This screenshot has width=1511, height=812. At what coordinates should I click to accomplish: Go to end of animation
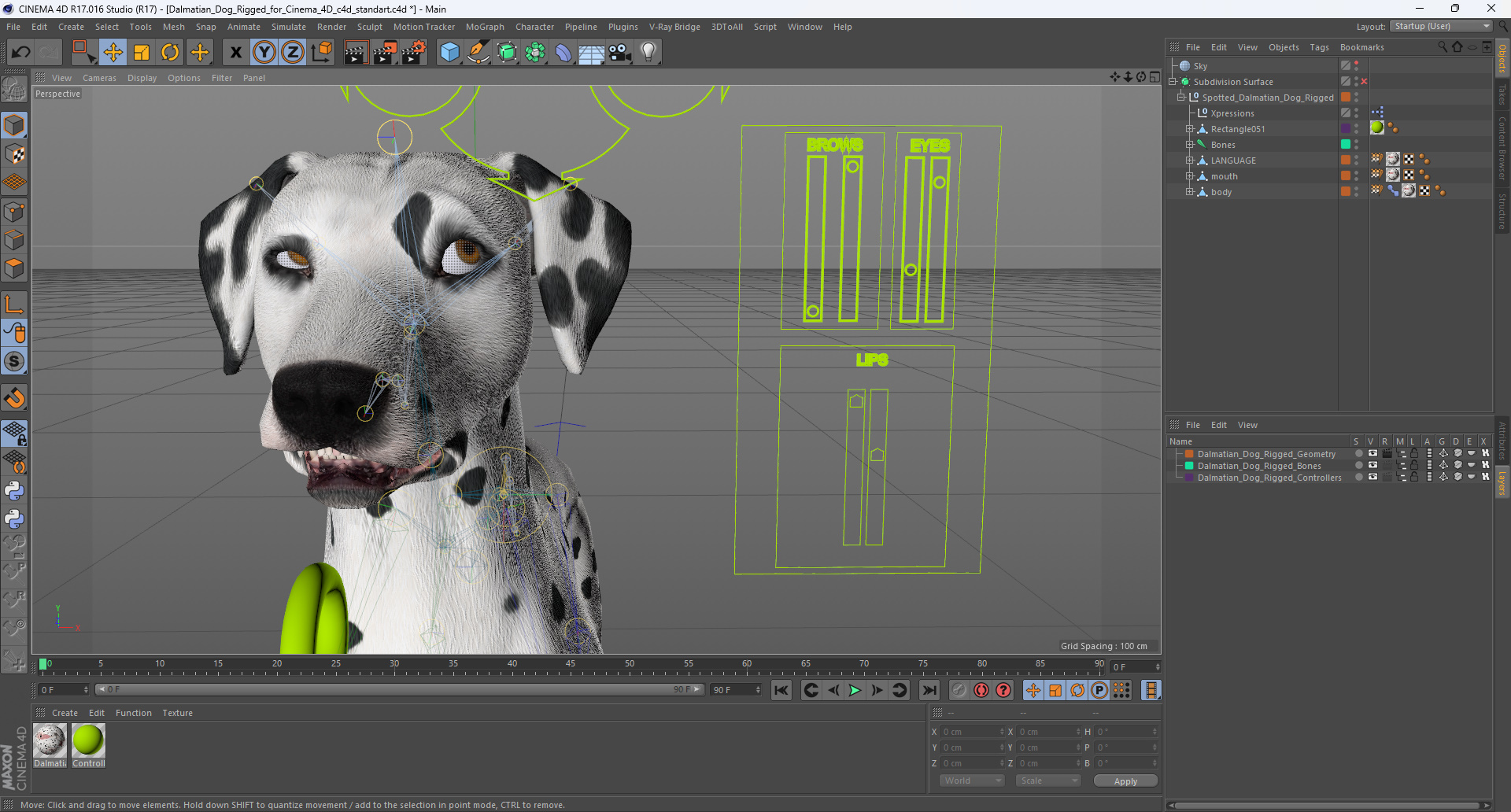929,690
